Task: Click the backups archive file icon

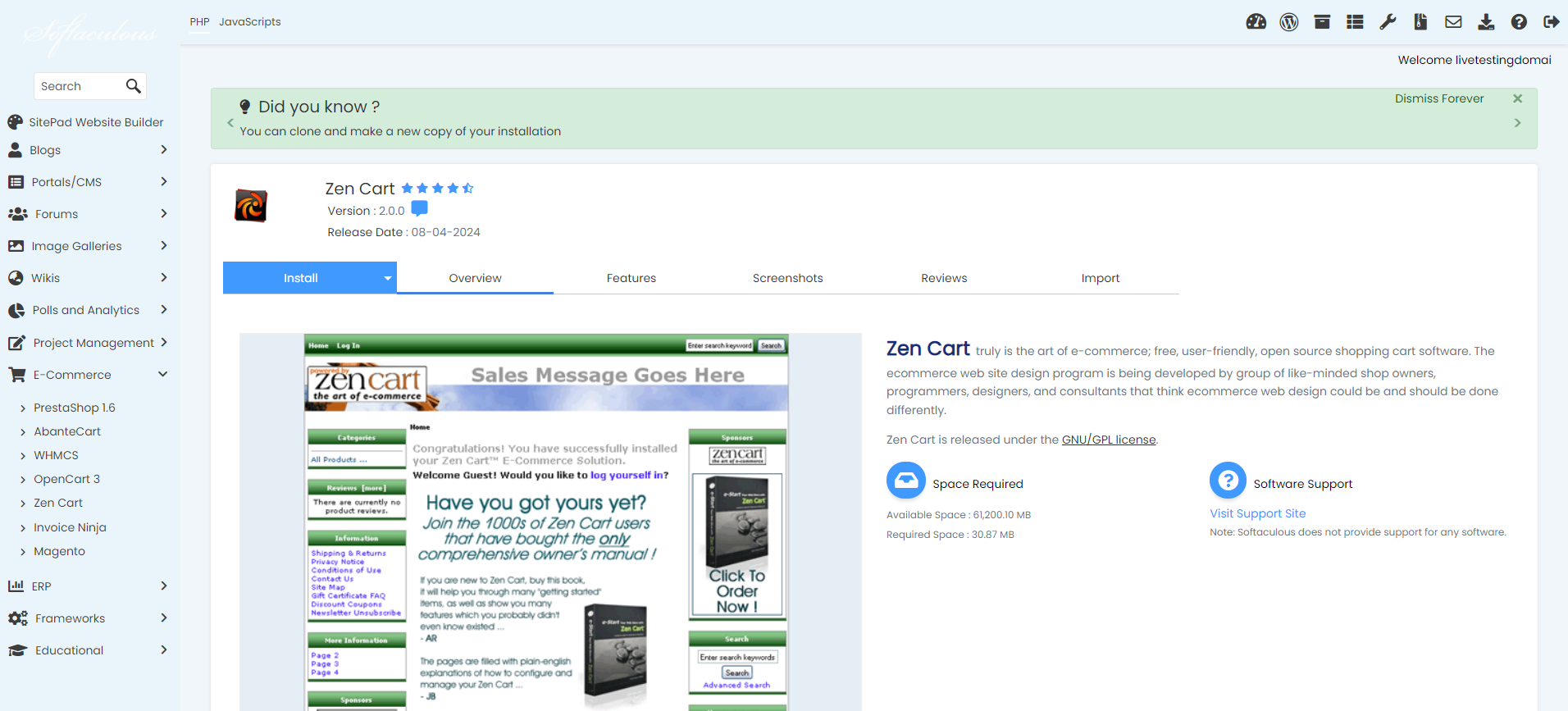Action: coord(1420,22)
